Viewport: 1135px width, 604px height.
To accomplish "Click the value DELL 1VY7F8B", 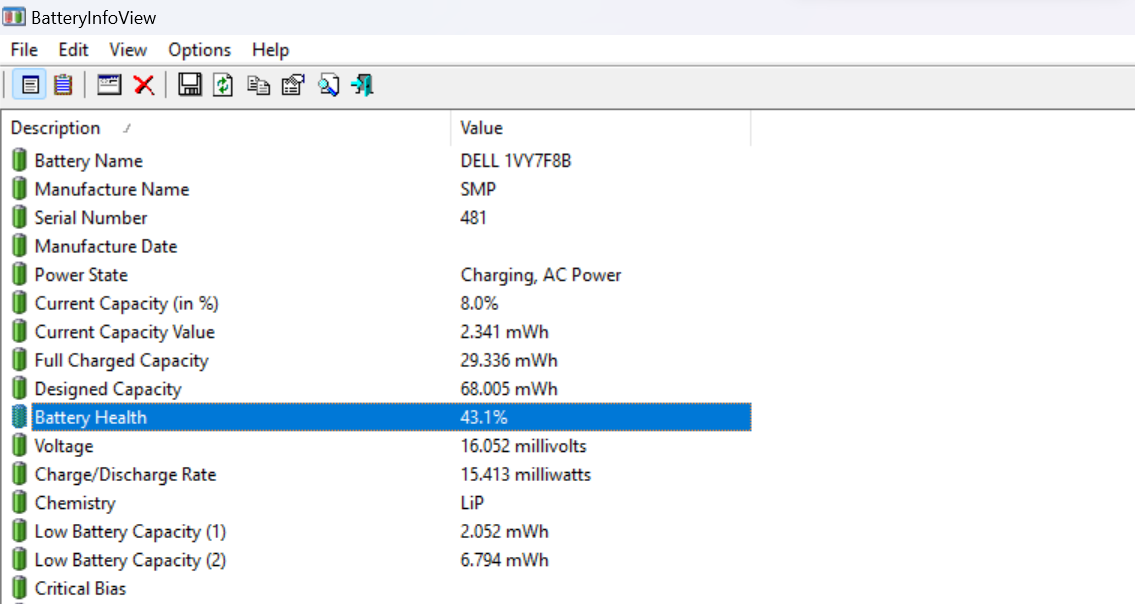I will [516, 161].
